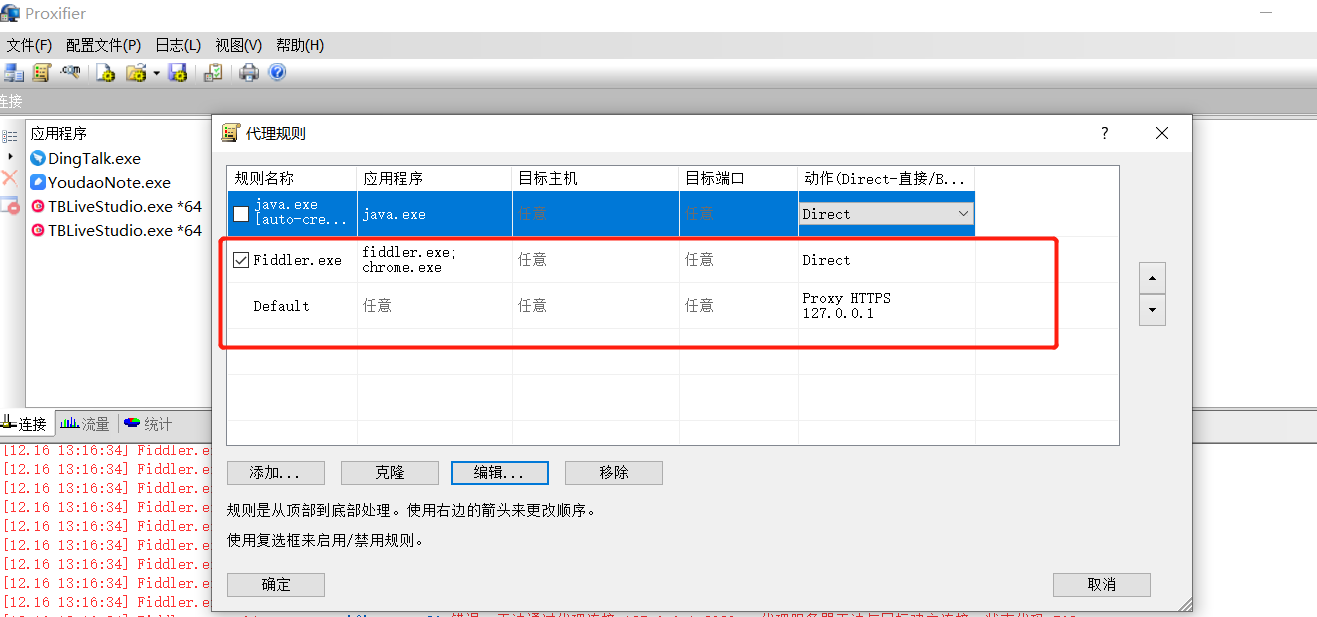The image size is (1317, 617).
Task: Click the red X icon in the connections sidebar
Action: [x=10, y=178]
